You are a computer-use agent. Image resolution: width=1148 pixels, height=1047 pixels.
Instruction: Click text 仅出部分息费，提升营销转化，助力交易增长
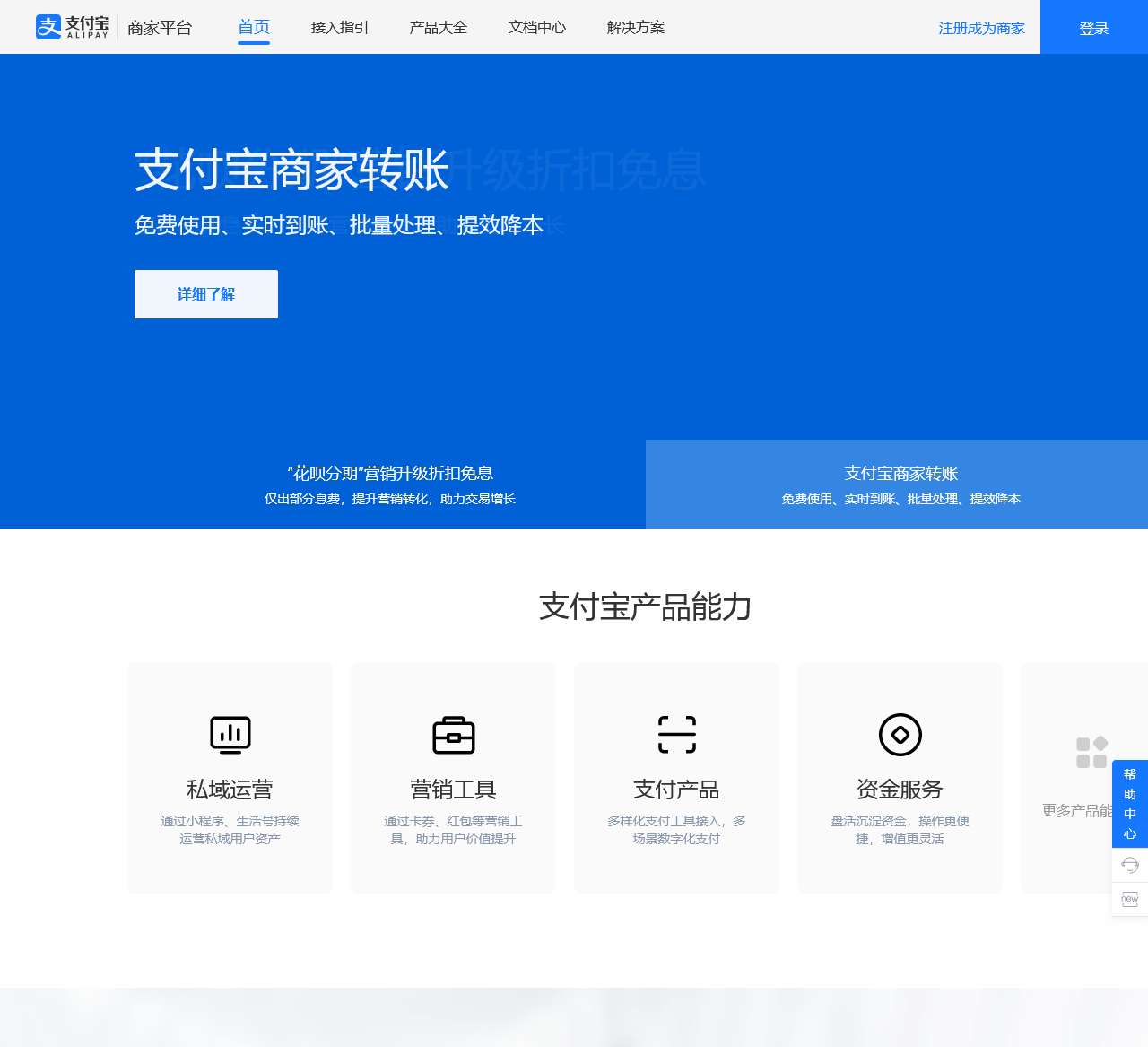390,499
